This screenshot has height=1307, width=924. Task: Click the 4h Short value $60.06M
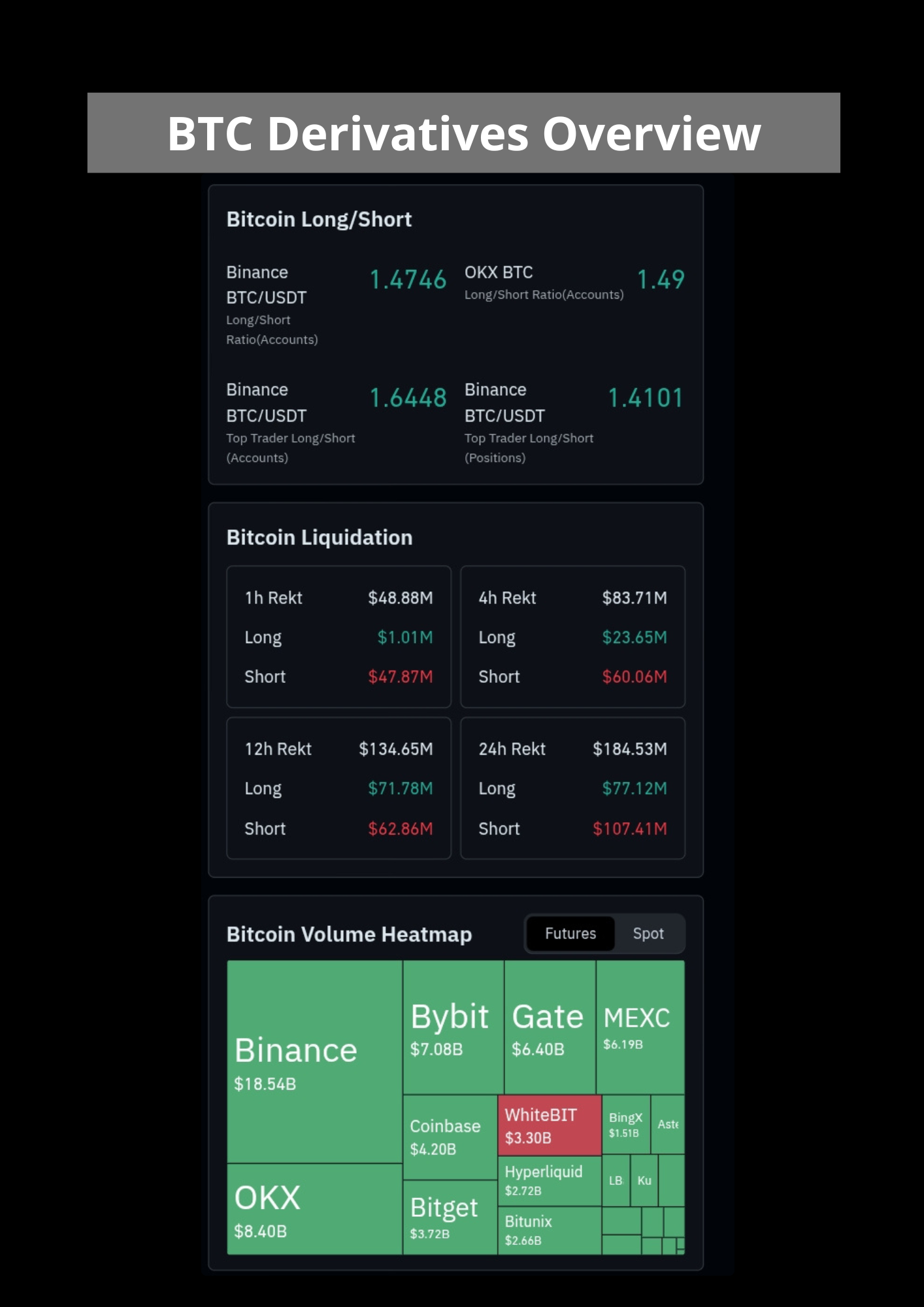click(635, 676)
